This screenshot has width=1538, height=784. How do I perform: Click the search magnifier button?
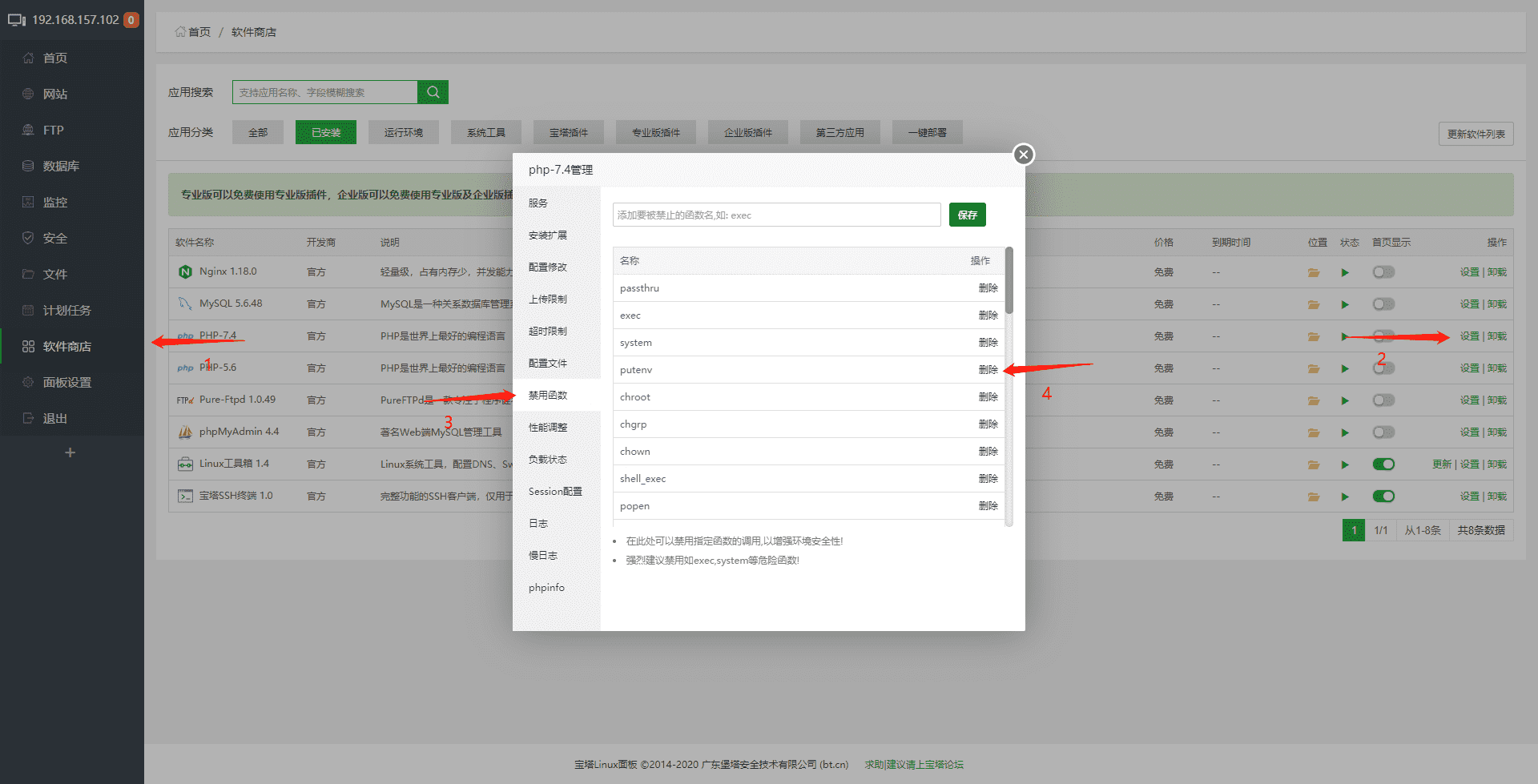(433, 92)
